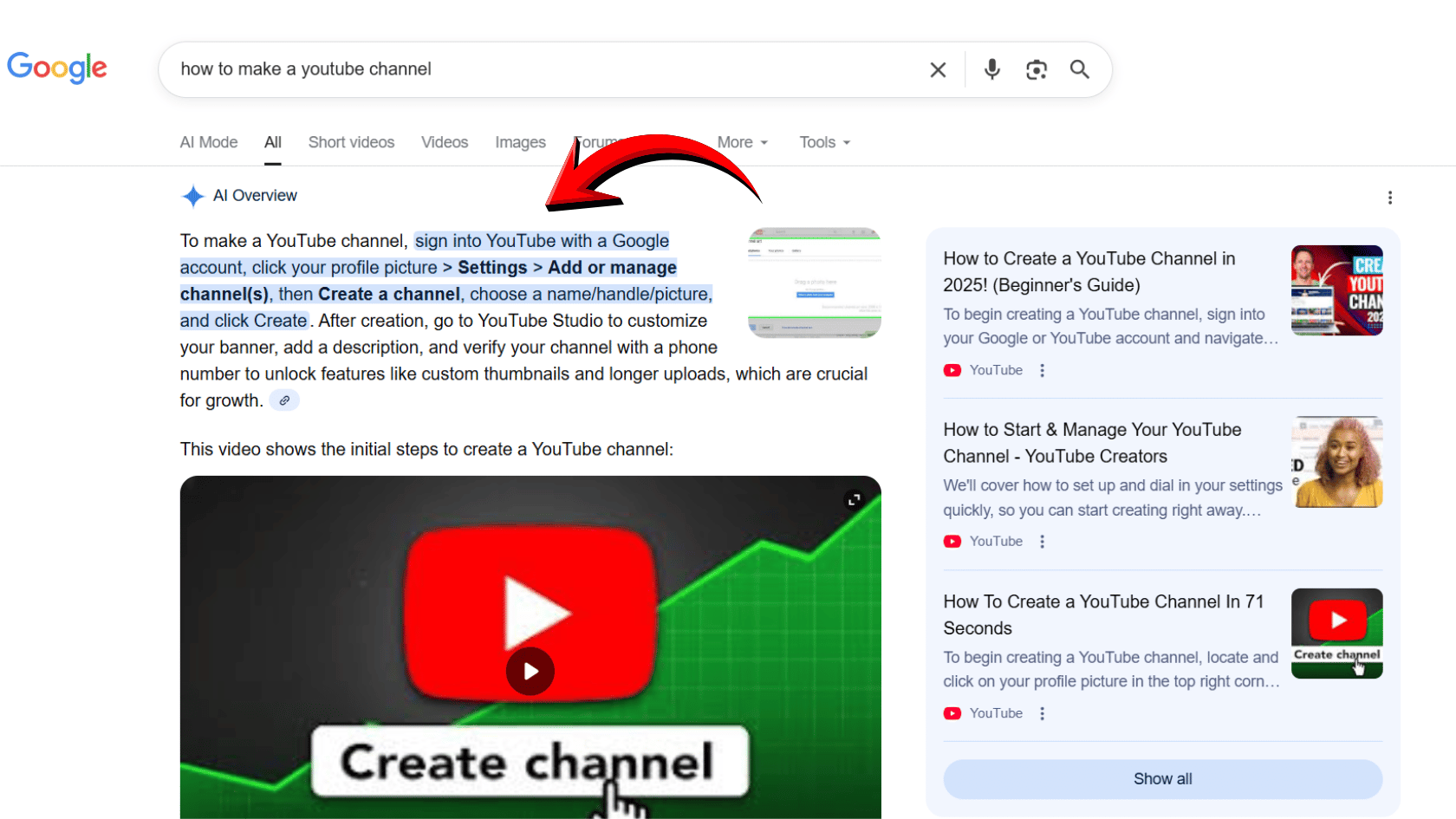This screenshot has width=1456, height=819.
Task: Click the 'To begin creating a YouTube channel, sign into' snippet
Action: (x=1111, y=327)
